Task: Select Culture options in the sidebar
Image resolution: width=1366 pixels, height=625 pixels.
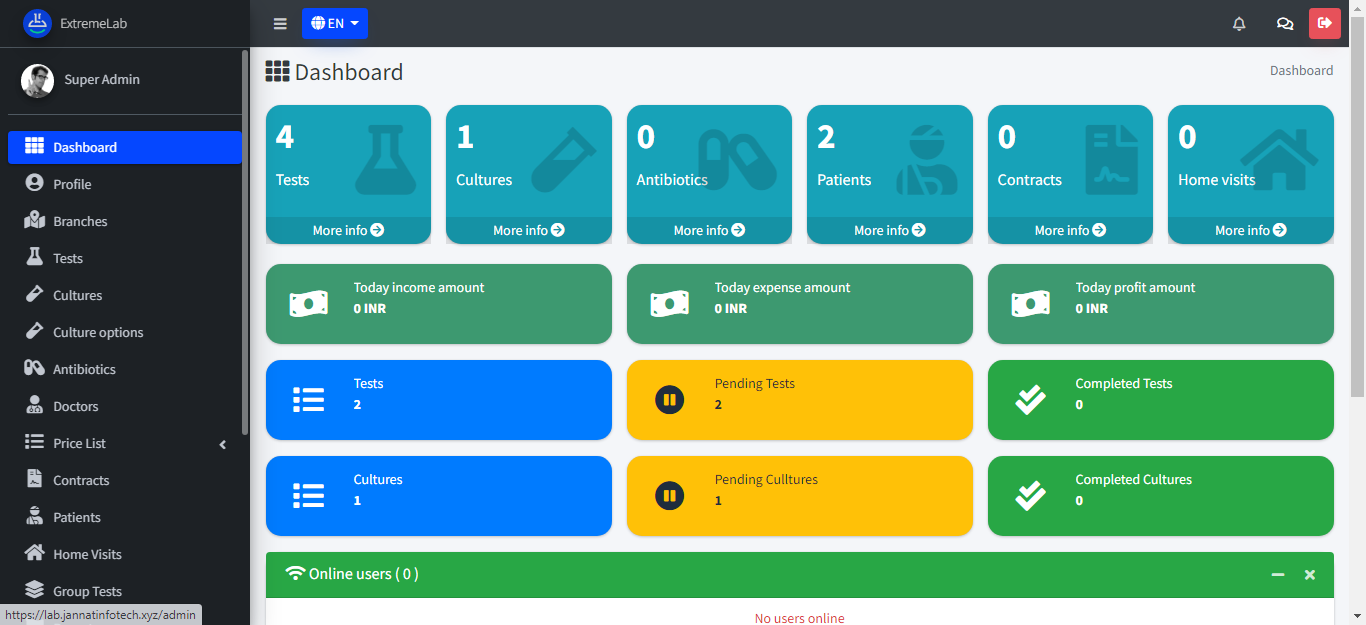Action: [98, 332]
